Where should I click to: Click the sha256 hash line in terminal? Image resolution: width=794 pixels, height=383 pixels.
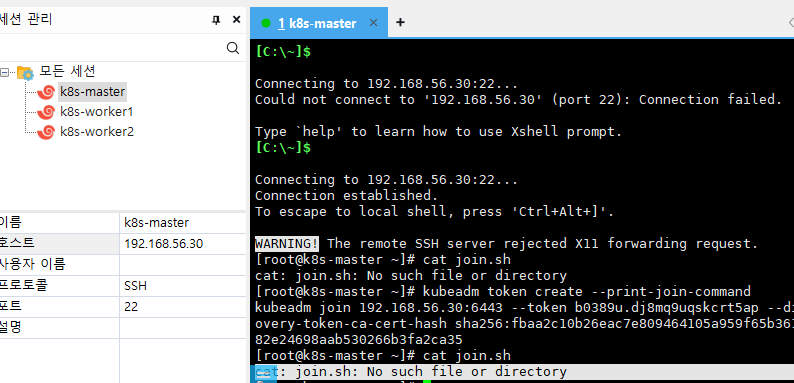click(524, 324)
